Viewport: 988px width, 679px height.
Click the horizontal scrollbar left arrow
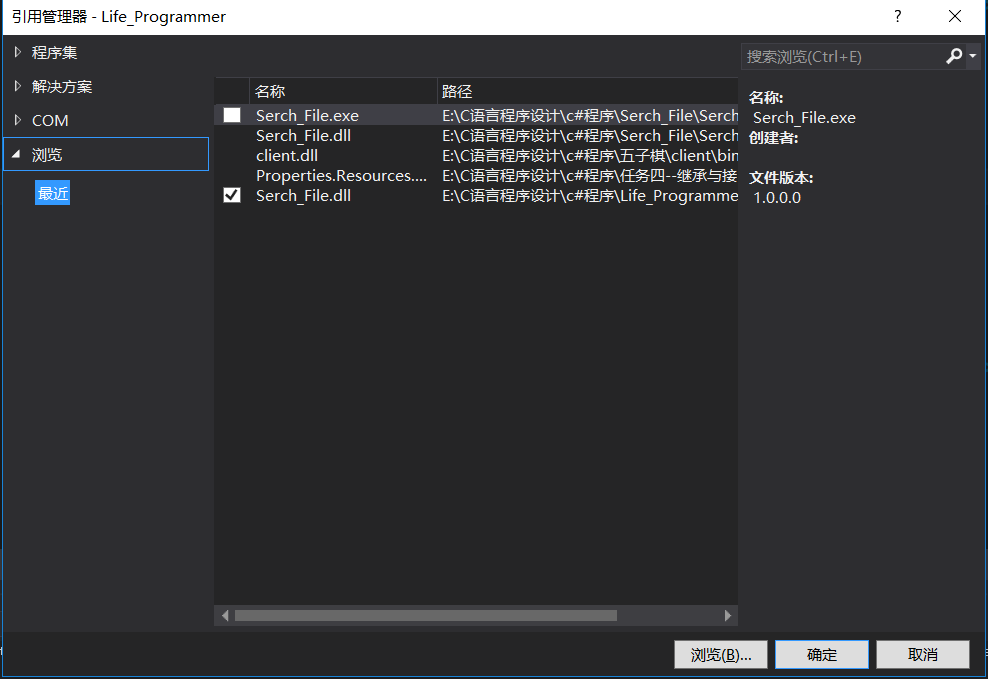coord(225,615)
